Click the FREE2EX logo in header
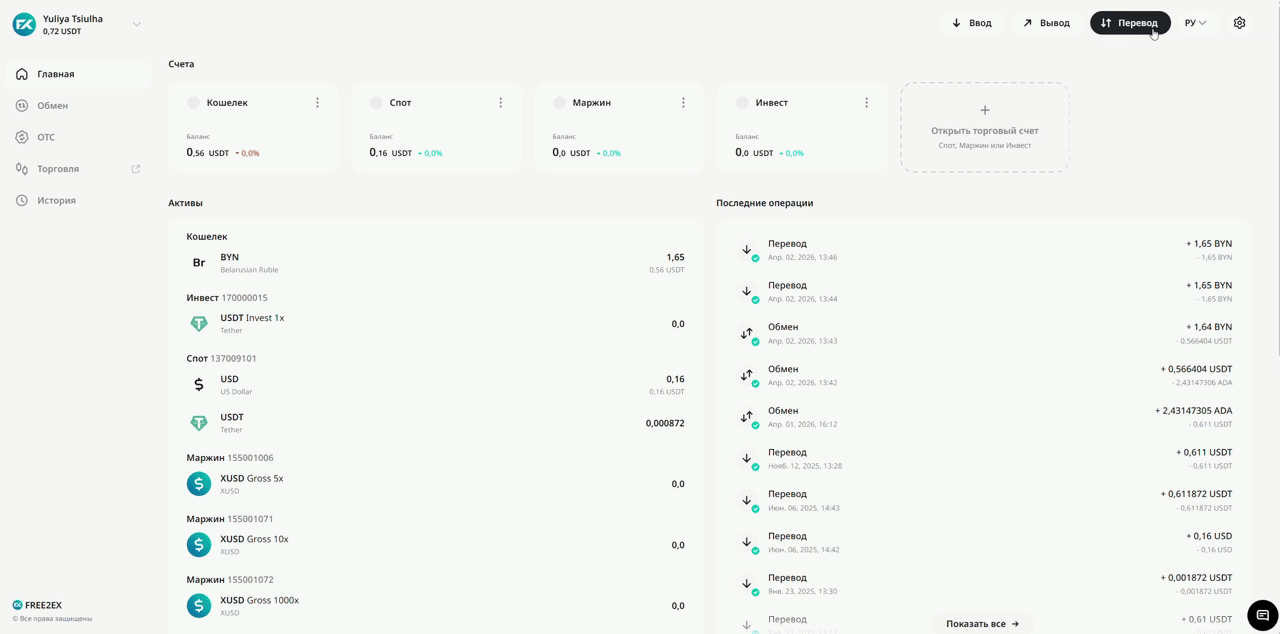Image resolution: width=1280 pixels, height=634 pixels. [24, 24]
